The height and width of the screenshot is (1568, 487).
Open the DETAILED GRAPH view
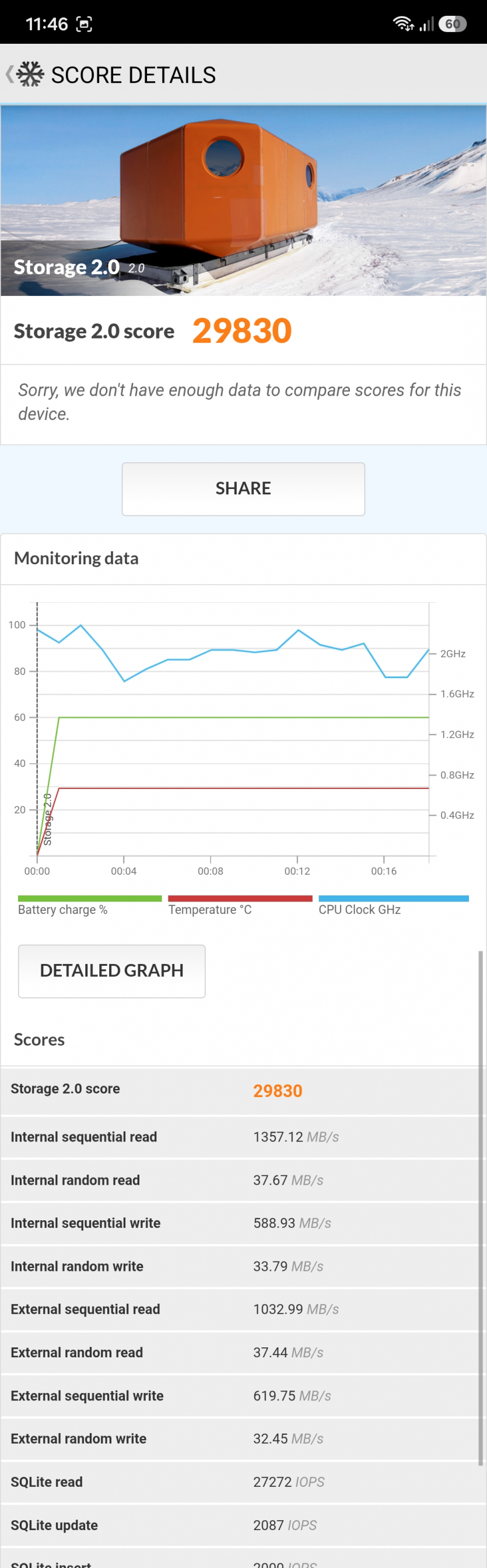pos(112,971)
